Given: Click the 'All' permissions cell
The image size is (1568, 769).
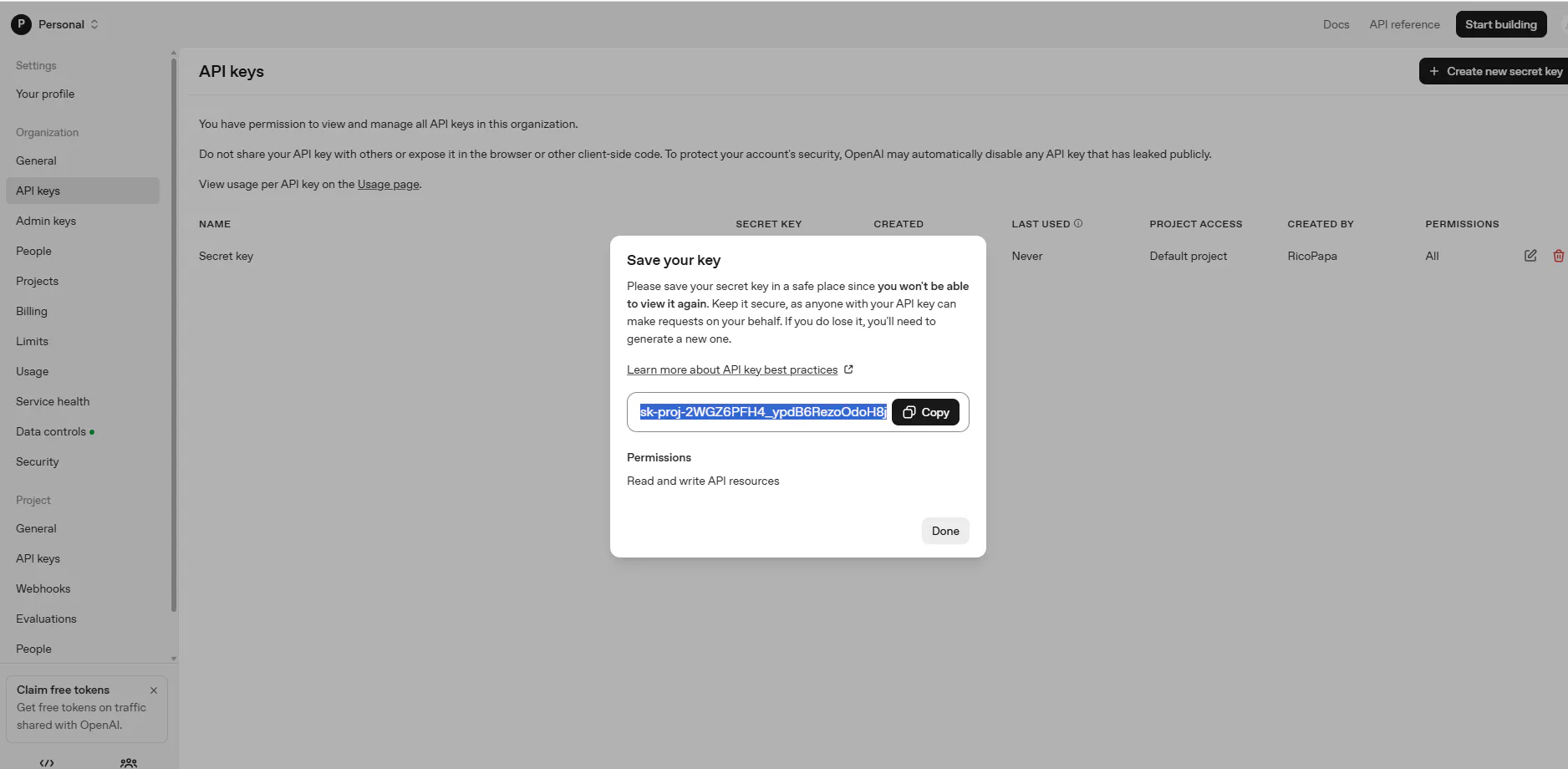Looking at the screenshot, I should [1432, 256].
